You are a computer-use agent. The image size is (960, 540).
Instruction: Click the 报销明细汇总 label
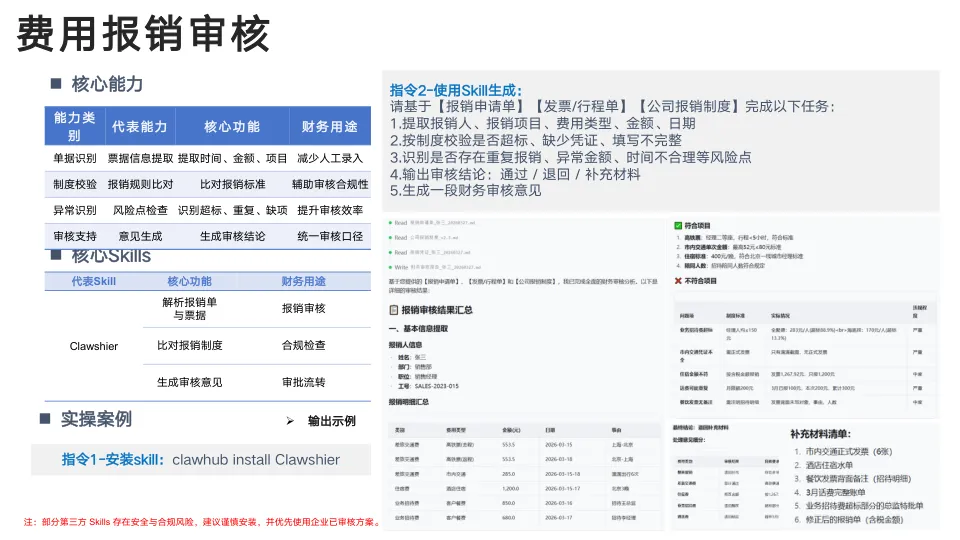[x=409, y=402]
